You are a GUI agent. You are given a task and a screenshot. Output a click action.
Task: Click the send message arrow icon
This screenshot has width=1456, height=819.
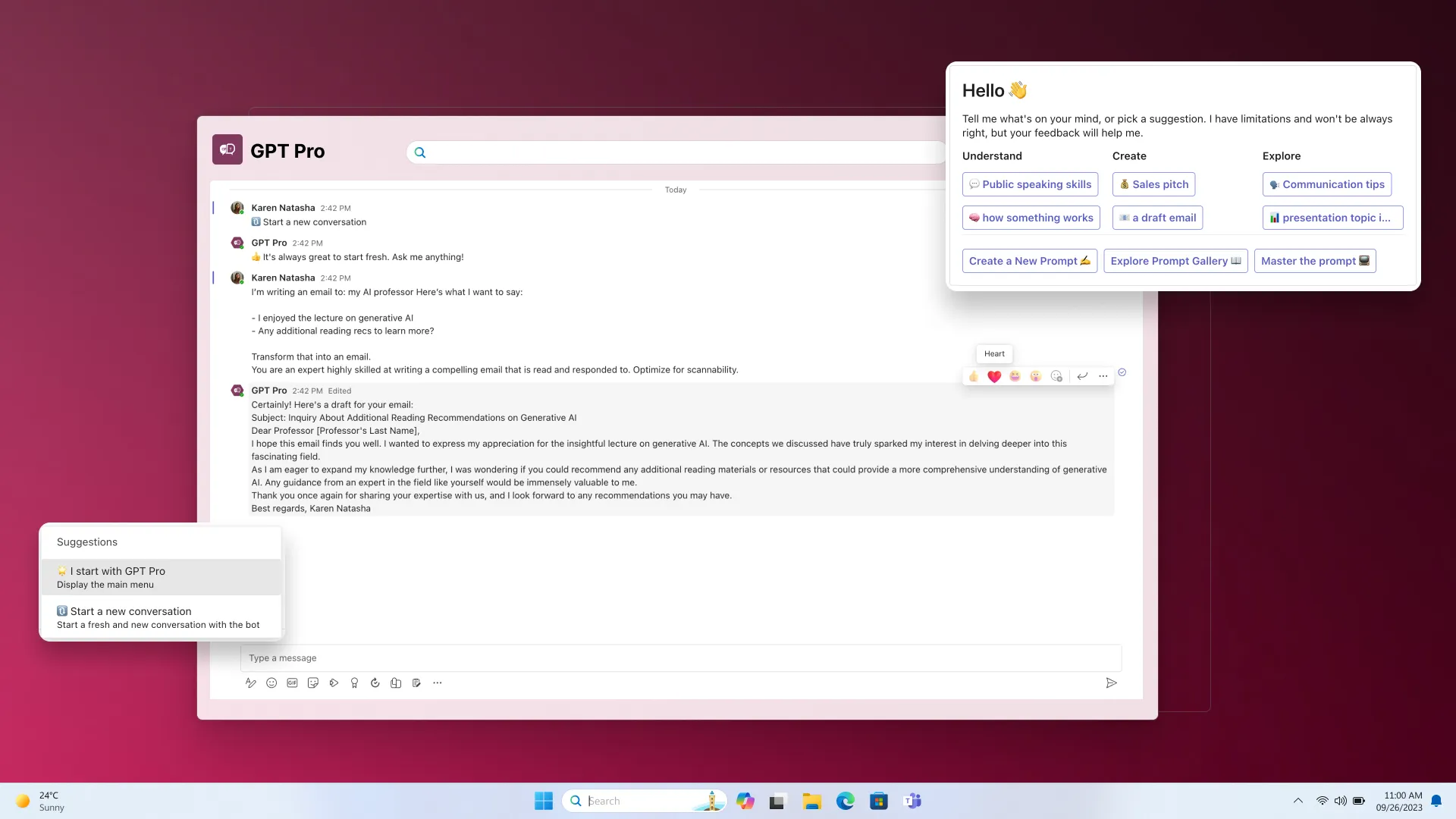click(1111, 682)
